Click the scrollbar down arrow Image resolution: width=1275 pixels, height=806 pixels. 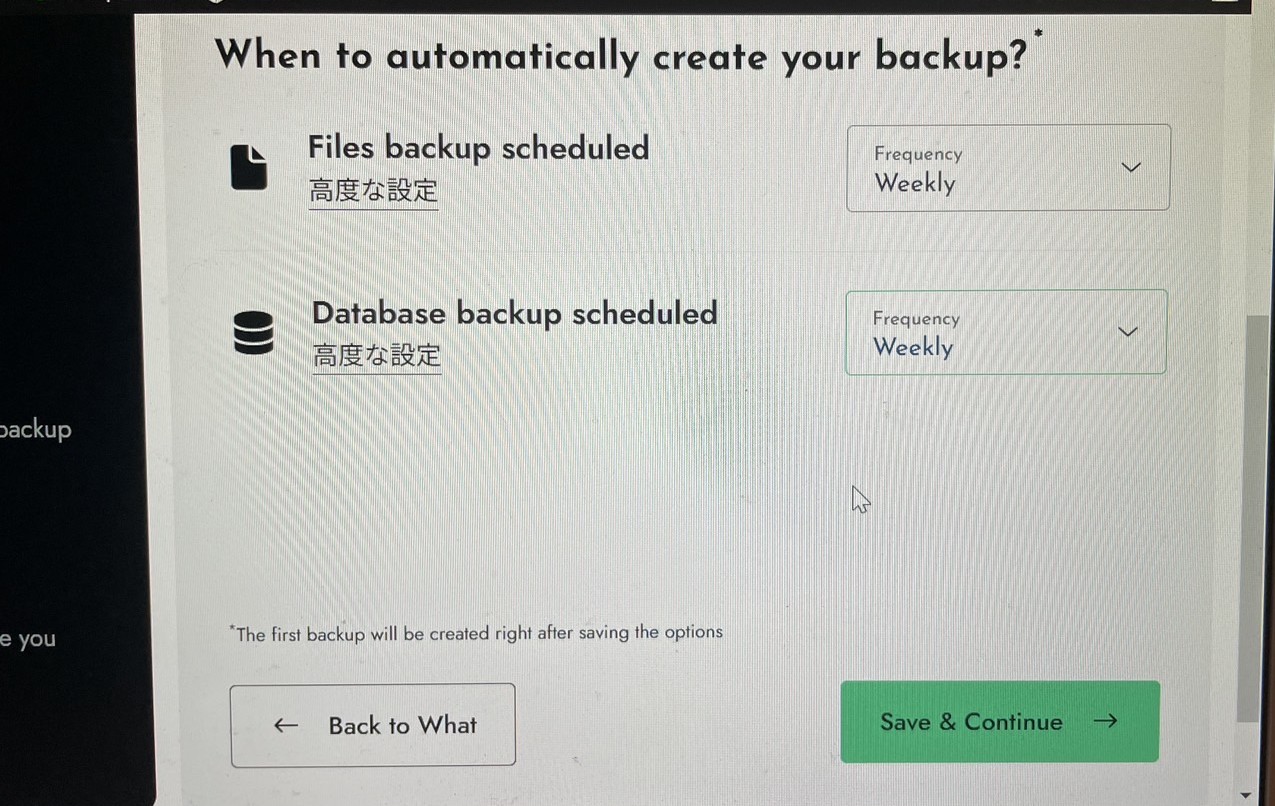pos(1245,794)
